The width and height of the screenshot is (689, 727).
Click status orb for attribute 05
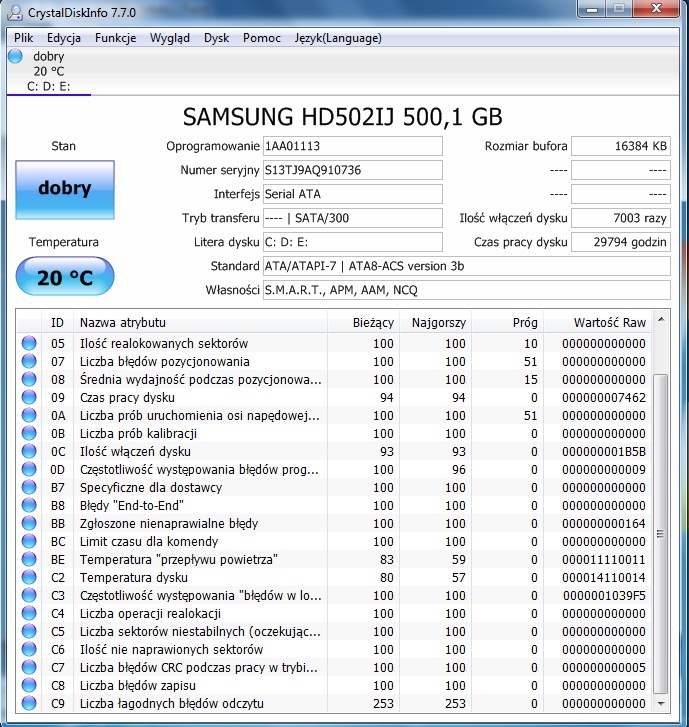(29, 343)
